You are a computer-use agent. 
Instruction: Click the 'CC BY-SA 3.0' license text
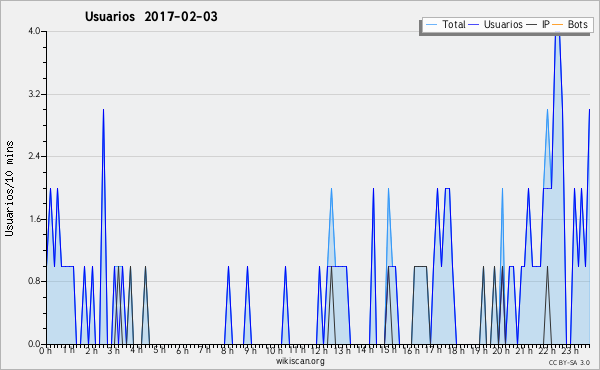569,362
